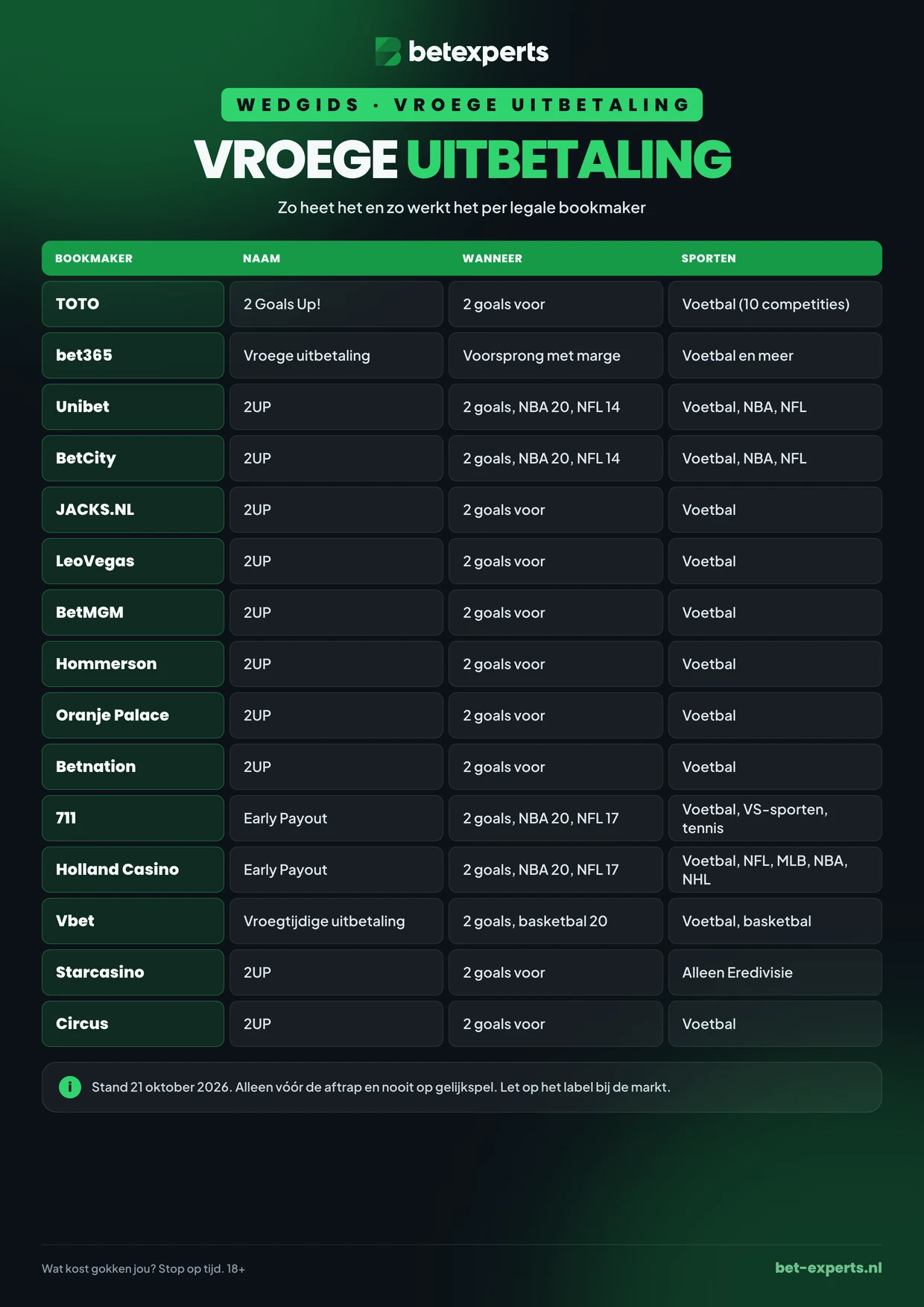Click the betexperts logo icon
This screenshot has height=1307, width=924.
388,52
